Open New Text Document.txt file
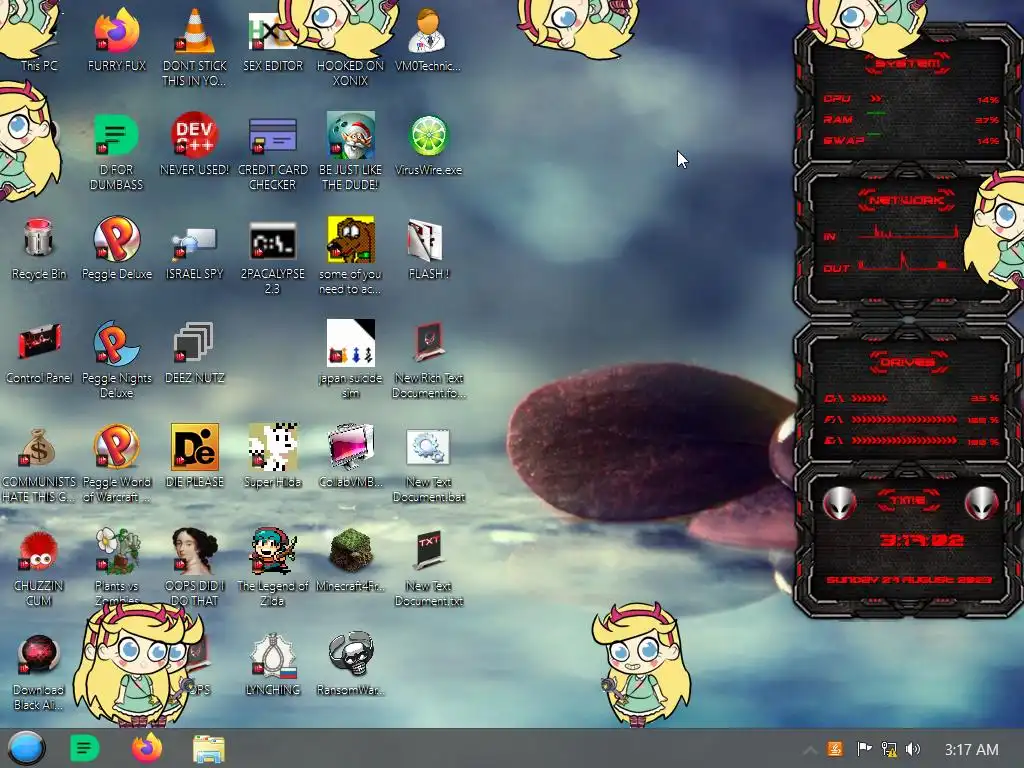The height and width of the screenshot is (768, 1024). [428, 551]
